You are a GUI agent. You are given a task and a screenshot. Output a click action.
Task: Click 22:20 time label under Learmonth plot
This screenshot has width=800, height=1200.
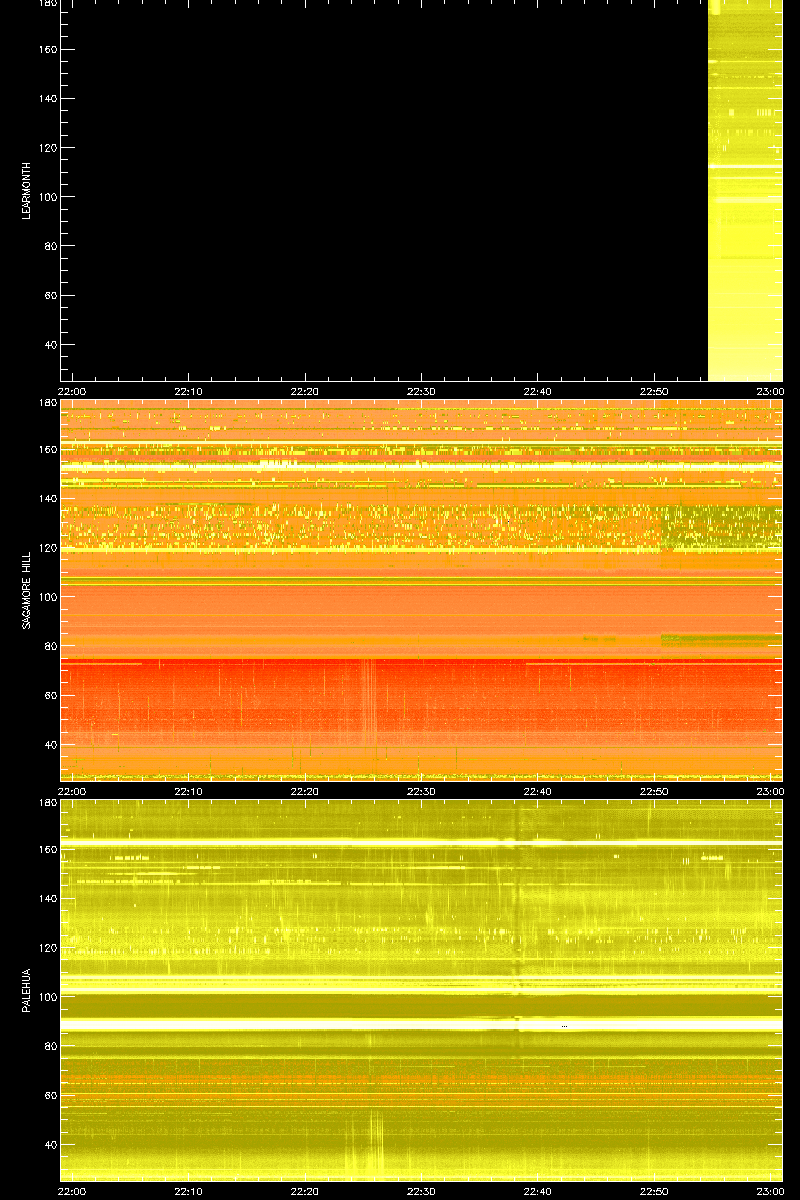[x=305, y=391]
